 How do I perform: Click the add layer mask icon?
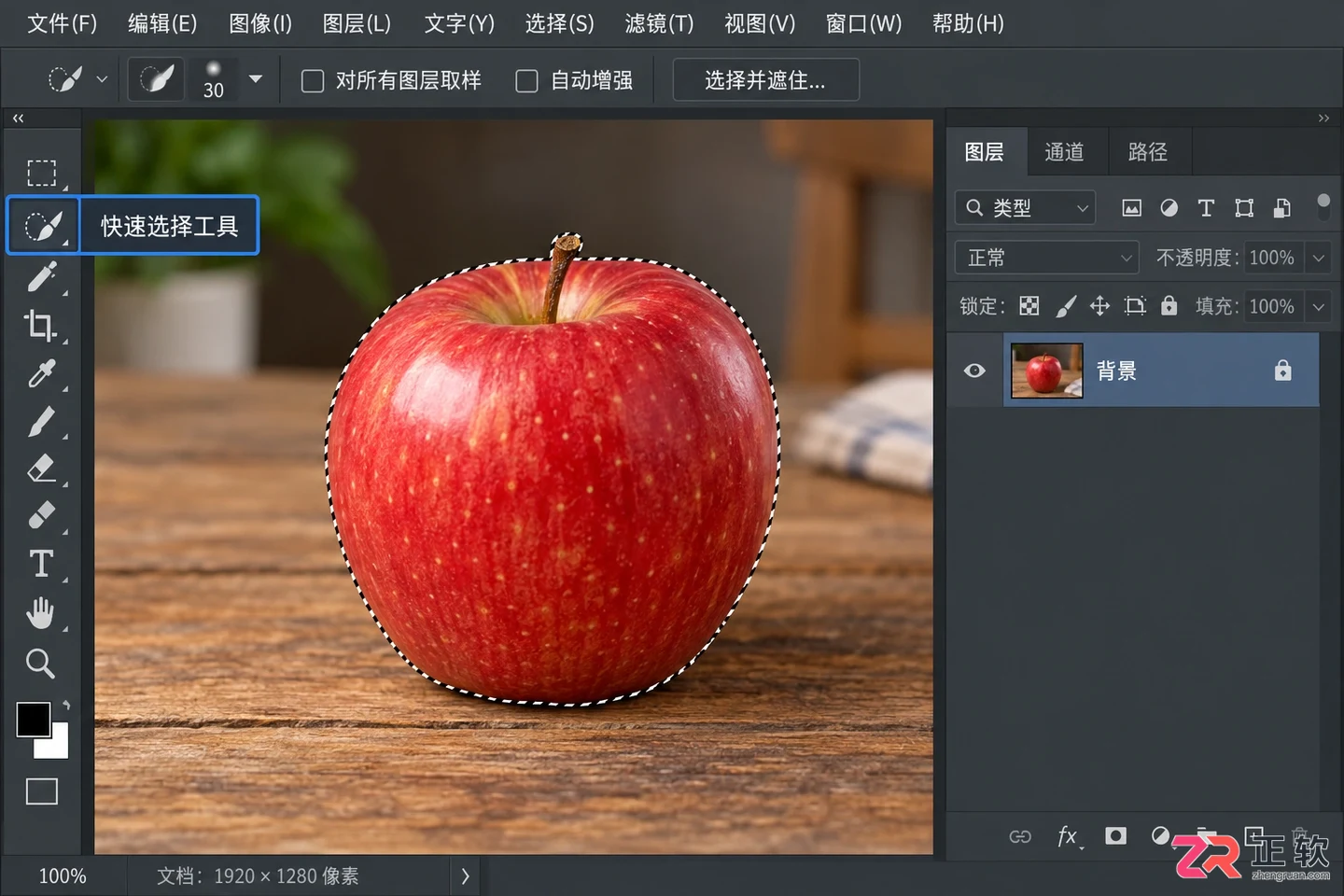click(x=1115, y=835)
